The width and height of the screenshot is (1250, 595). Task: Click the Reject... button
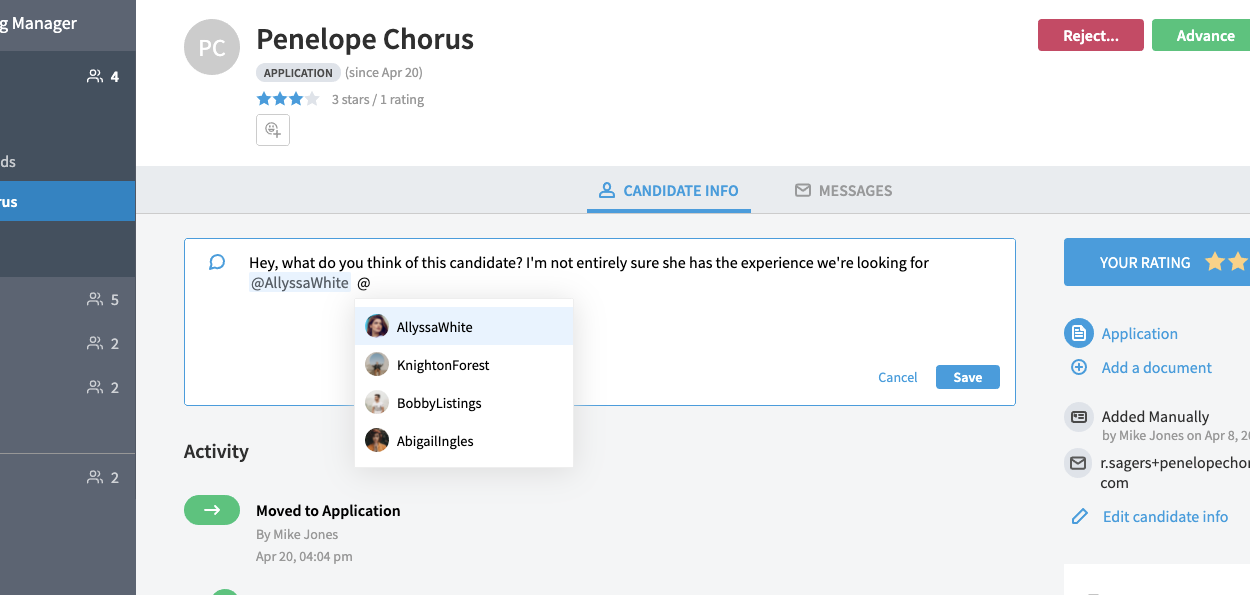click(x=1091, y=35)
